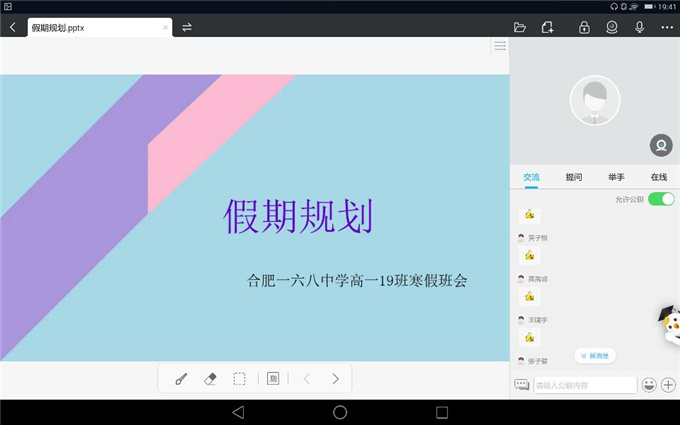Screen dimensions: 680x425
Task: Open the emoji picker in chat
Action: point(649,385)
